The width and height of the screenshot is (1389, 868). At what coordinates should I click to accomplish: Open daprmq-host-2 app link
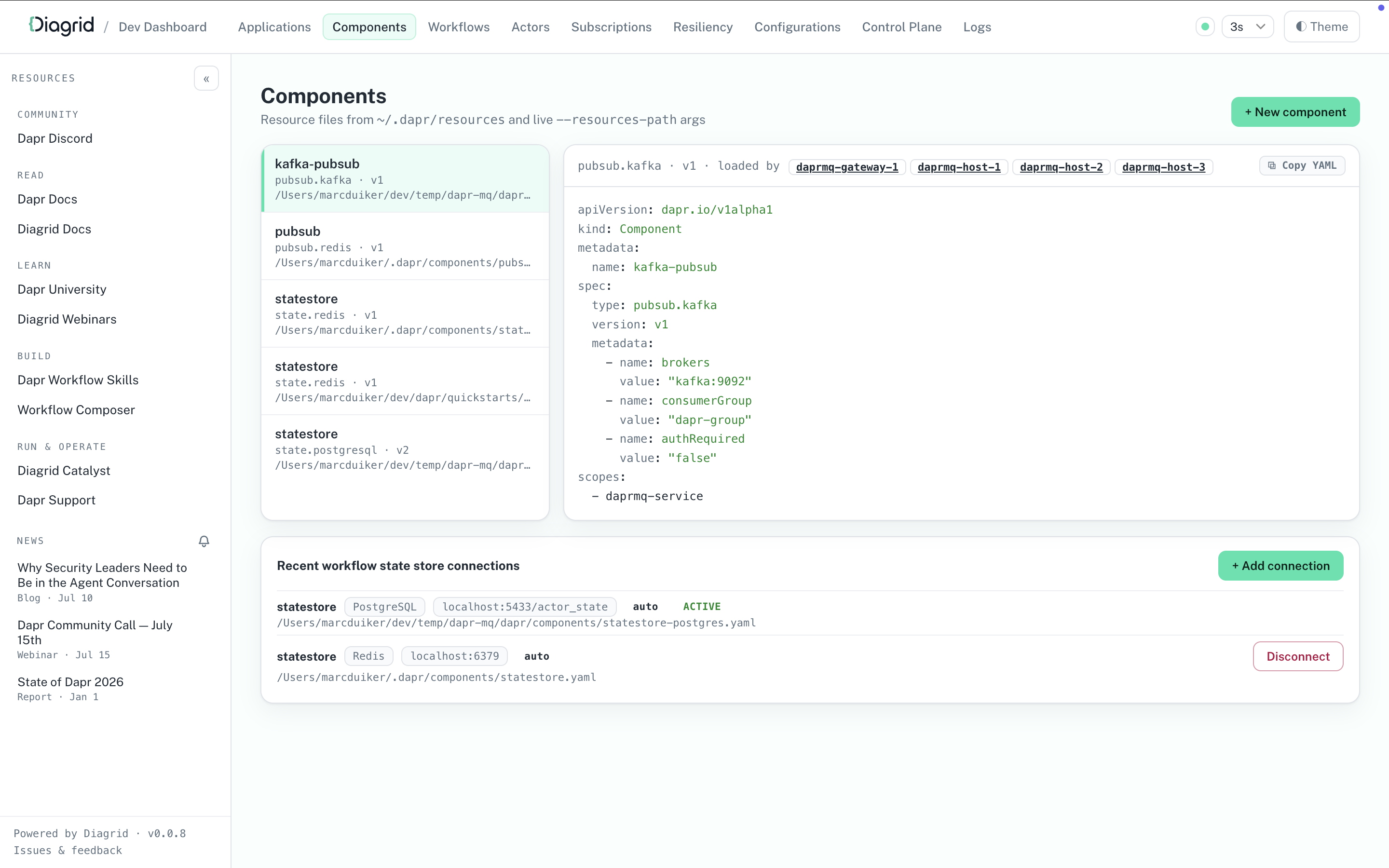click(1061, 167)
